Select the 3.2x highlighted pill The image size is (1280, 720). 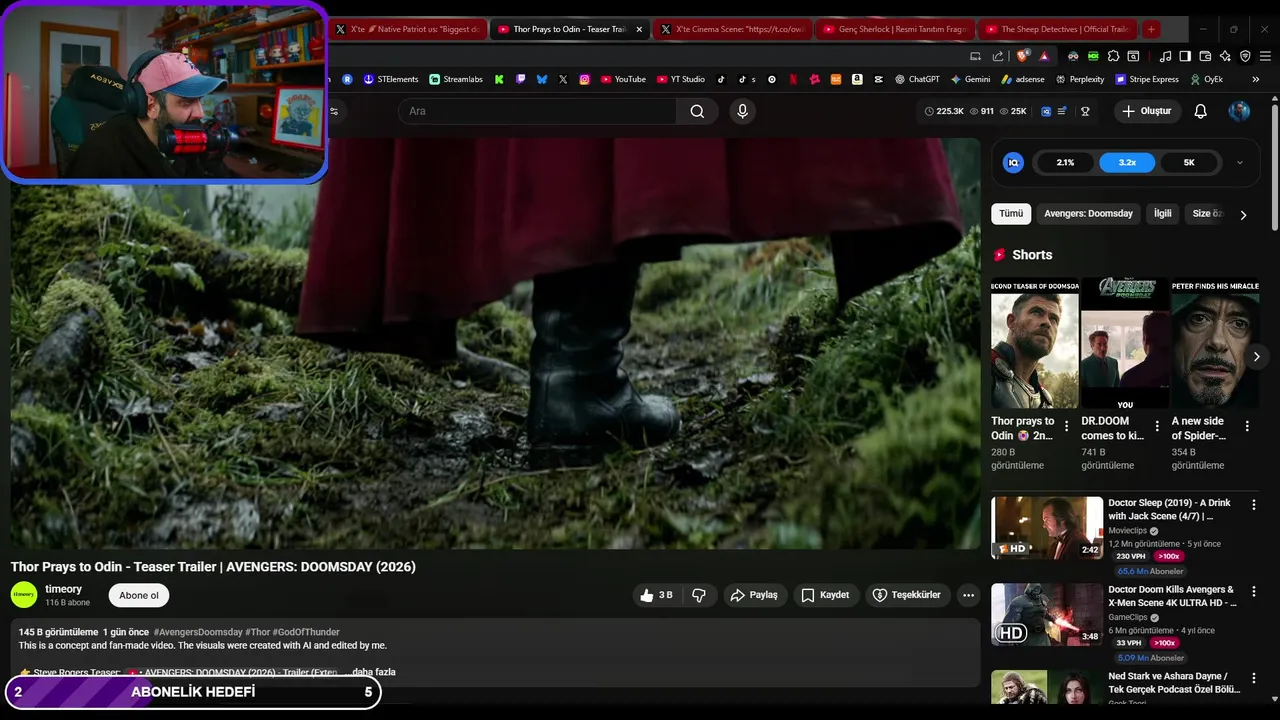(x=1127, y=162)
